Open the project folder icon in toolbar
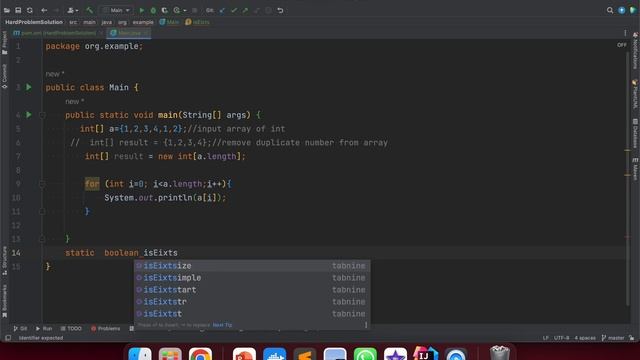 [x=7, y=10]
